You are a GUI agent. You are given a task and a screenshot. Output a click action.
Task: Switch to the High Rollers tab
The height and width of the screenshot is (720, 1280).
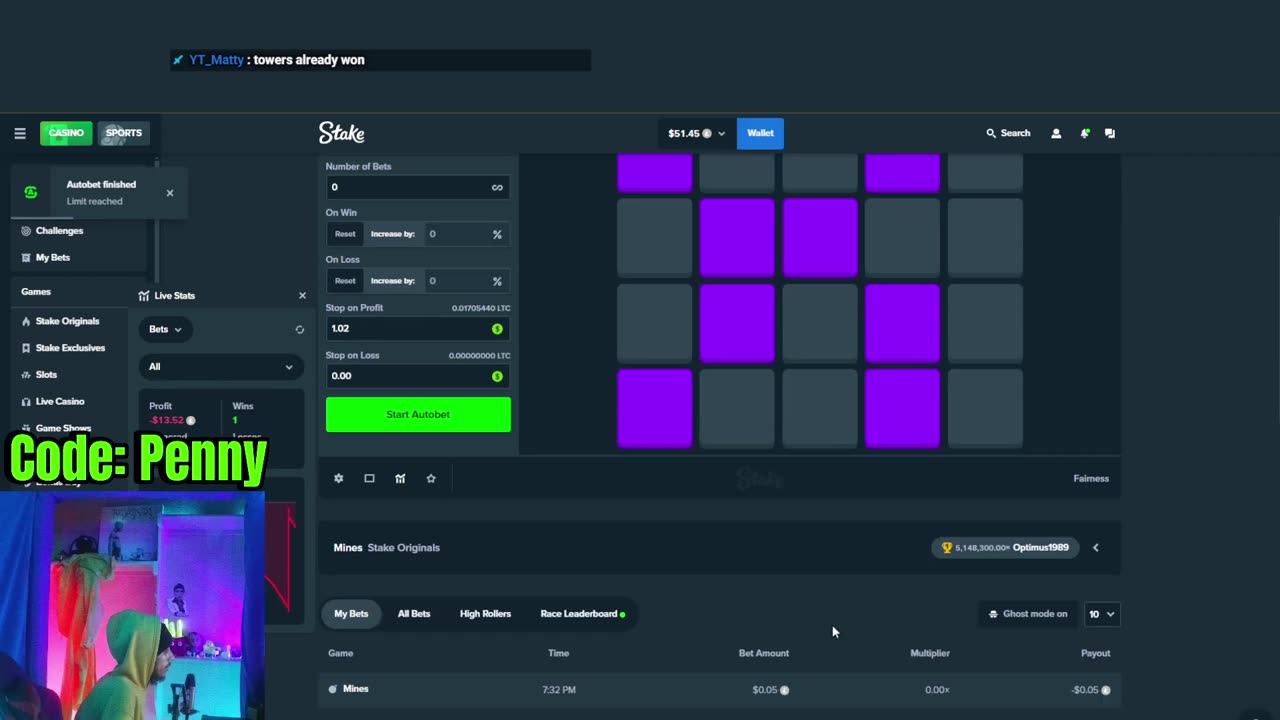(485, 614)
